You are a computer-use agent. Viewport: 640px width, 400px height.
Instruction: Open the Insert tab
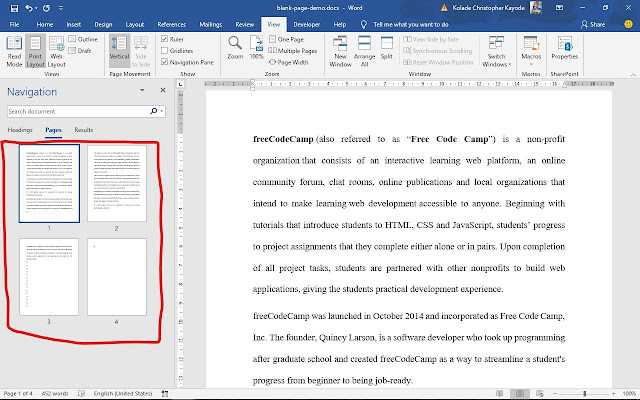tap(73, 24)
